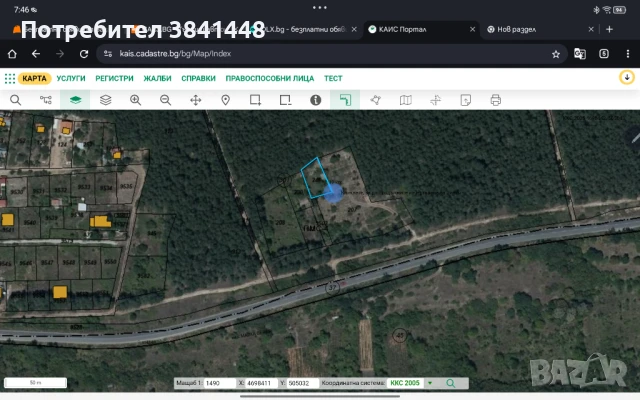Image resolution: width=640 pixels, height=400 pixels.
Task: Open site settings icon in address bar
Action: 108,54
